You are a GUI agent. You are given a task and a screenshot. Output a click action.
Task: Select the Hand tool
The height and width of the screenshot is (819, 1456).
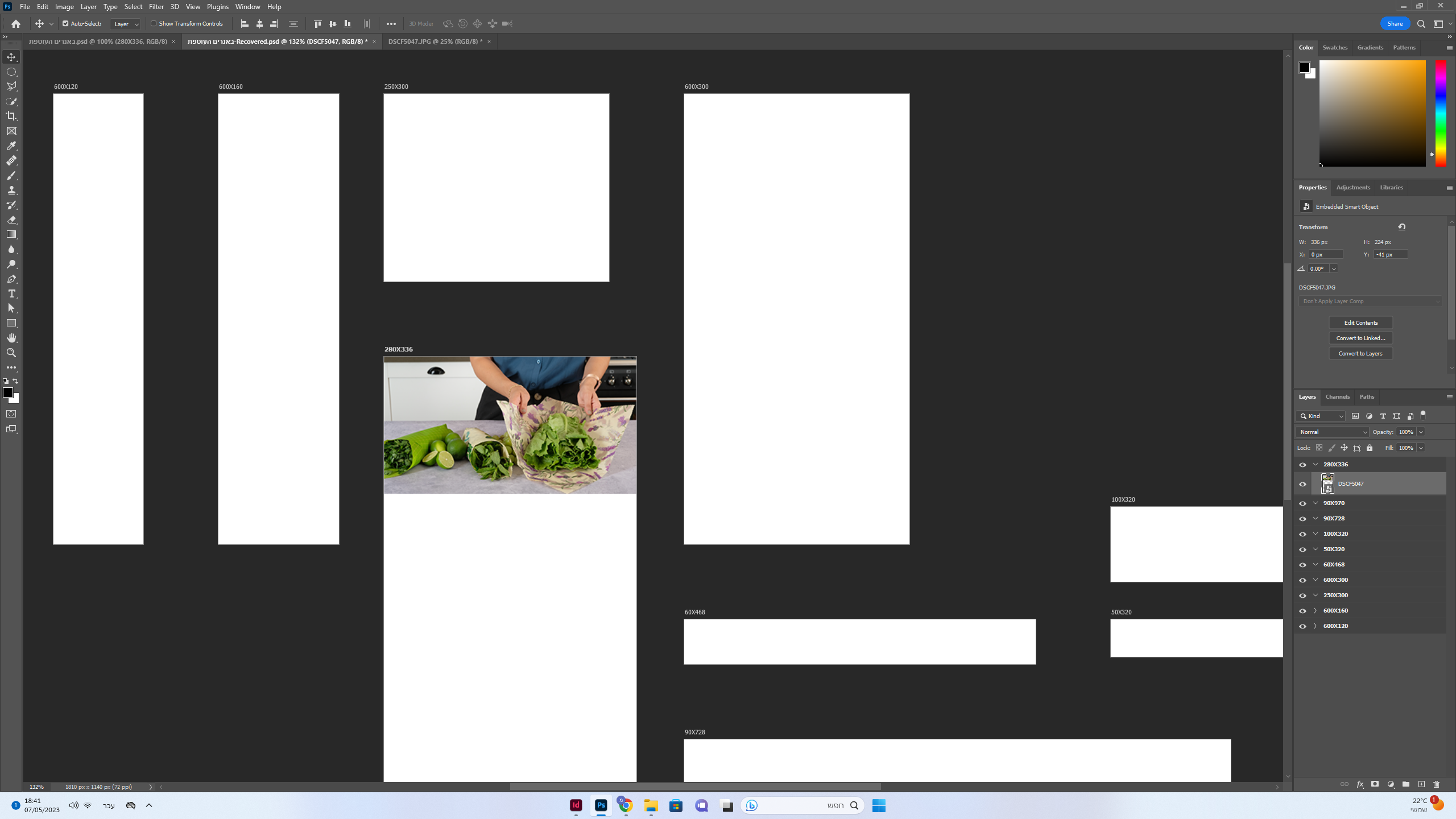point(11,338)
